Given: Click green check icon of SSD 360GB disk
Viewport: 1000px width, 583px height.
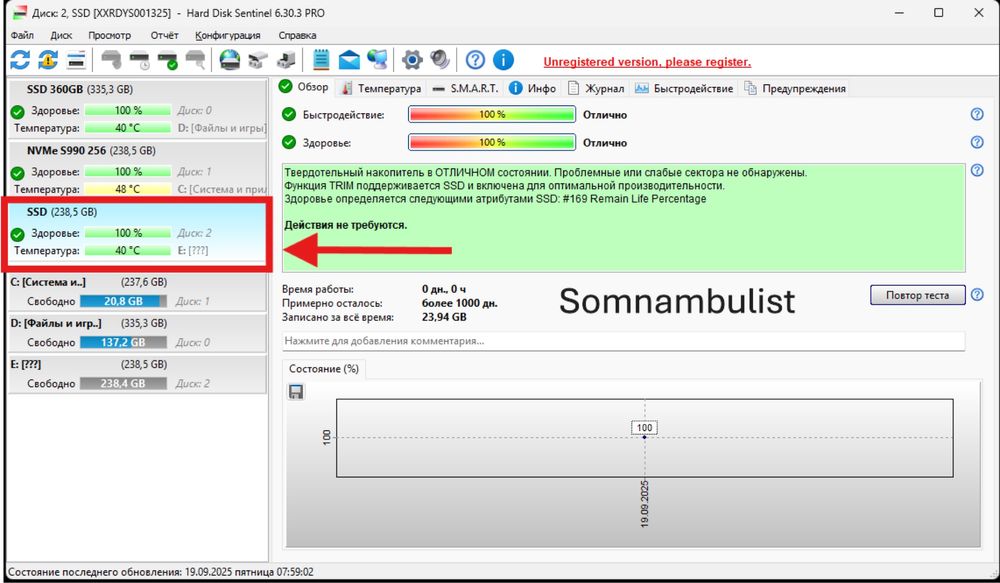Looking at the screenshot, I should pos(17,112).
